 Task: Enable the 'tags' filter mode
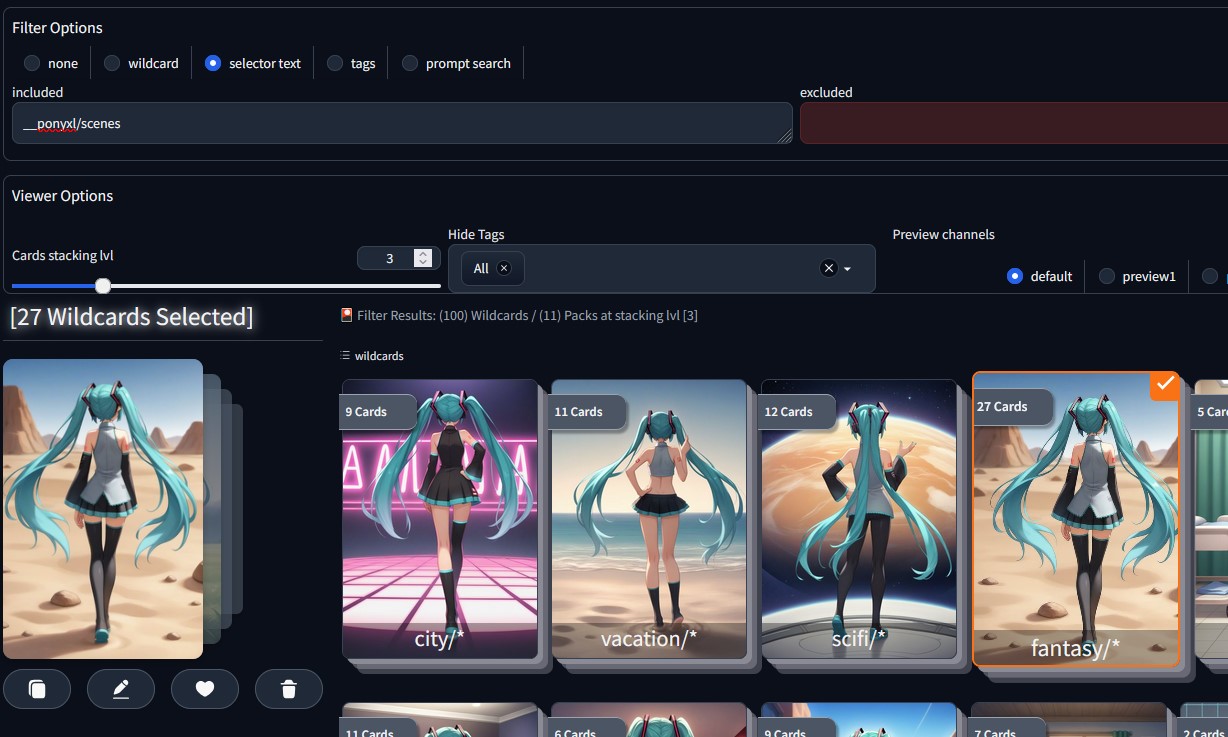pyautogui.click(x=335, y=63)
